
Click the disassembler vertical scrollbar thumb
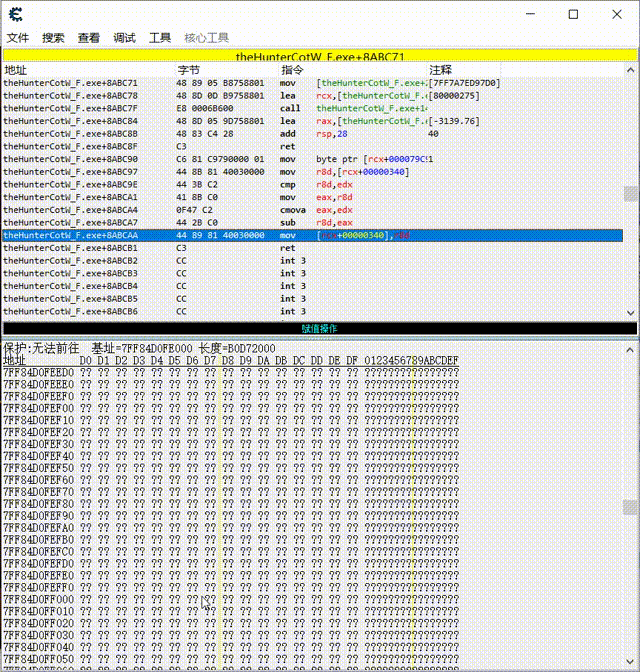[630, 194]
